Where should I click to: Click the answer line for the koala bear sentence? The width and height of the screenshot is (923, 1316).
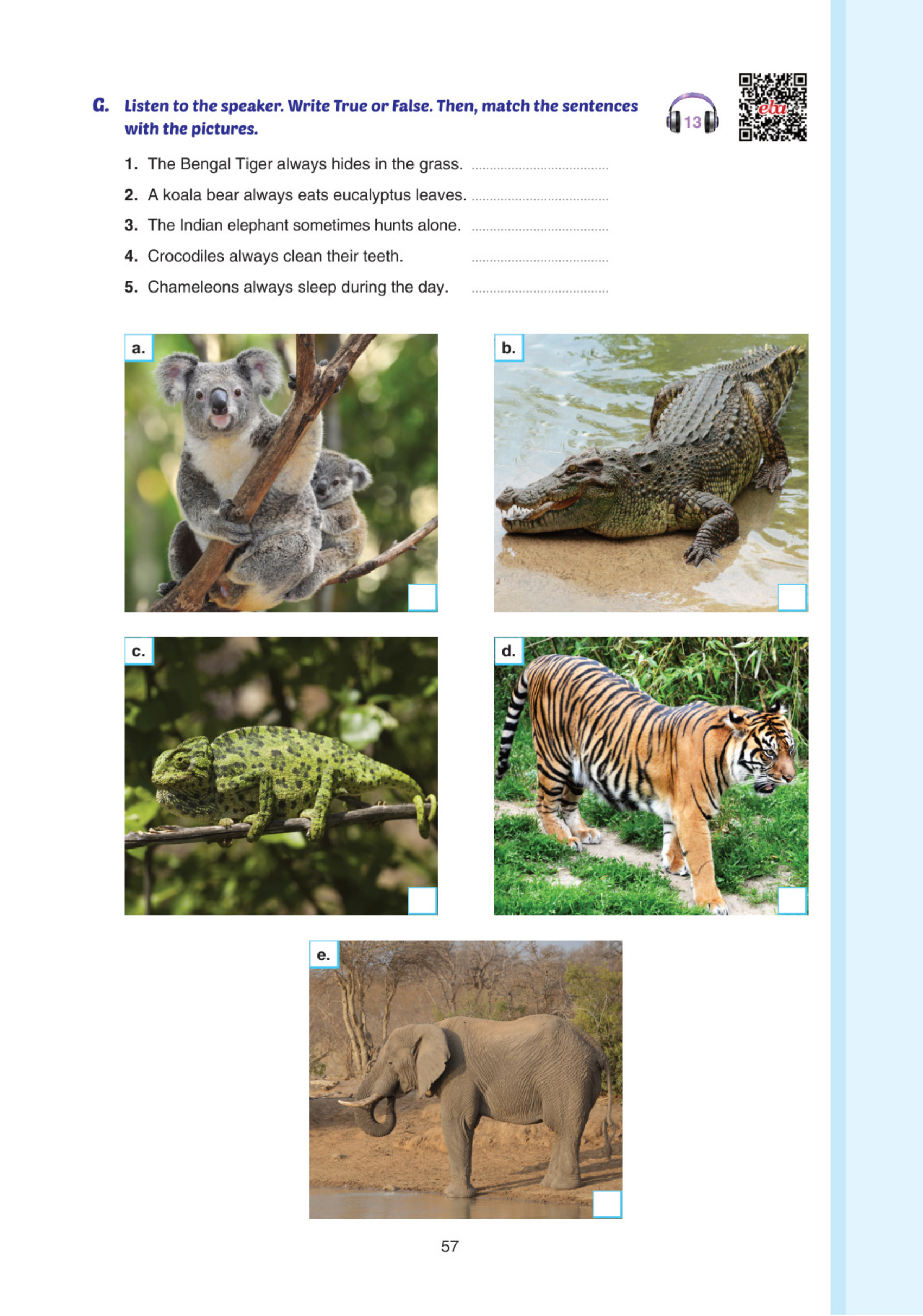point(540,199)
